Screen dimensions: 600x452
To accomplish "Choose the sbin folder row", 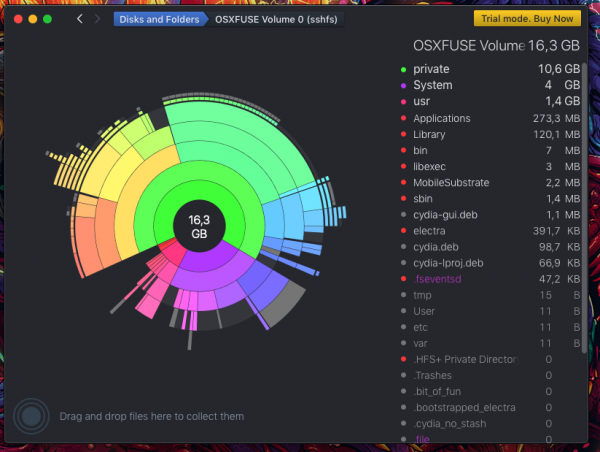I will click(x=490, y=199).
